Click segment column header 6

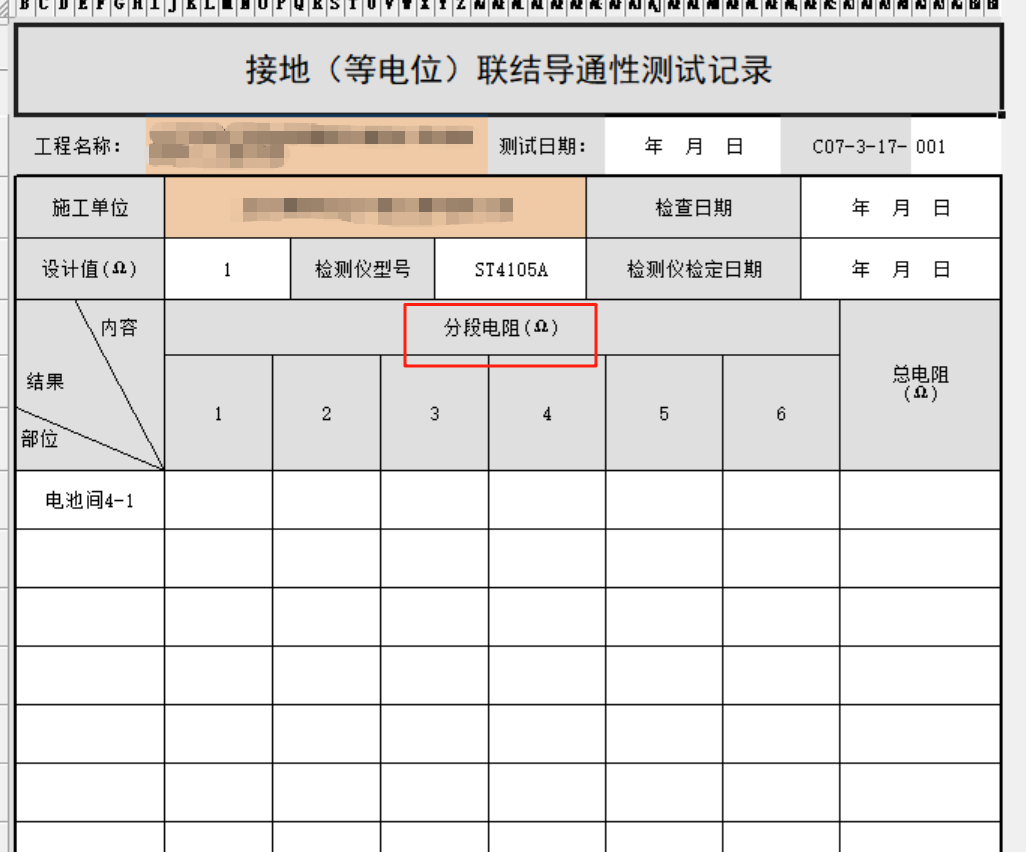coord(781,413)
